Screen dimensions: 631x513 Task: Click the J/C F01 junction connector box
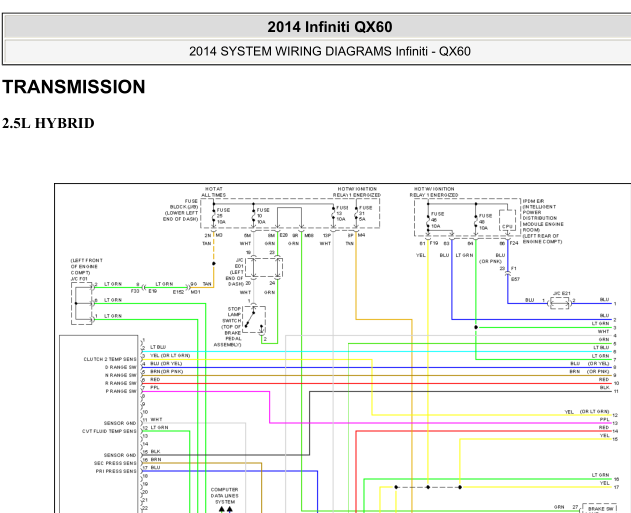[82, 303]
